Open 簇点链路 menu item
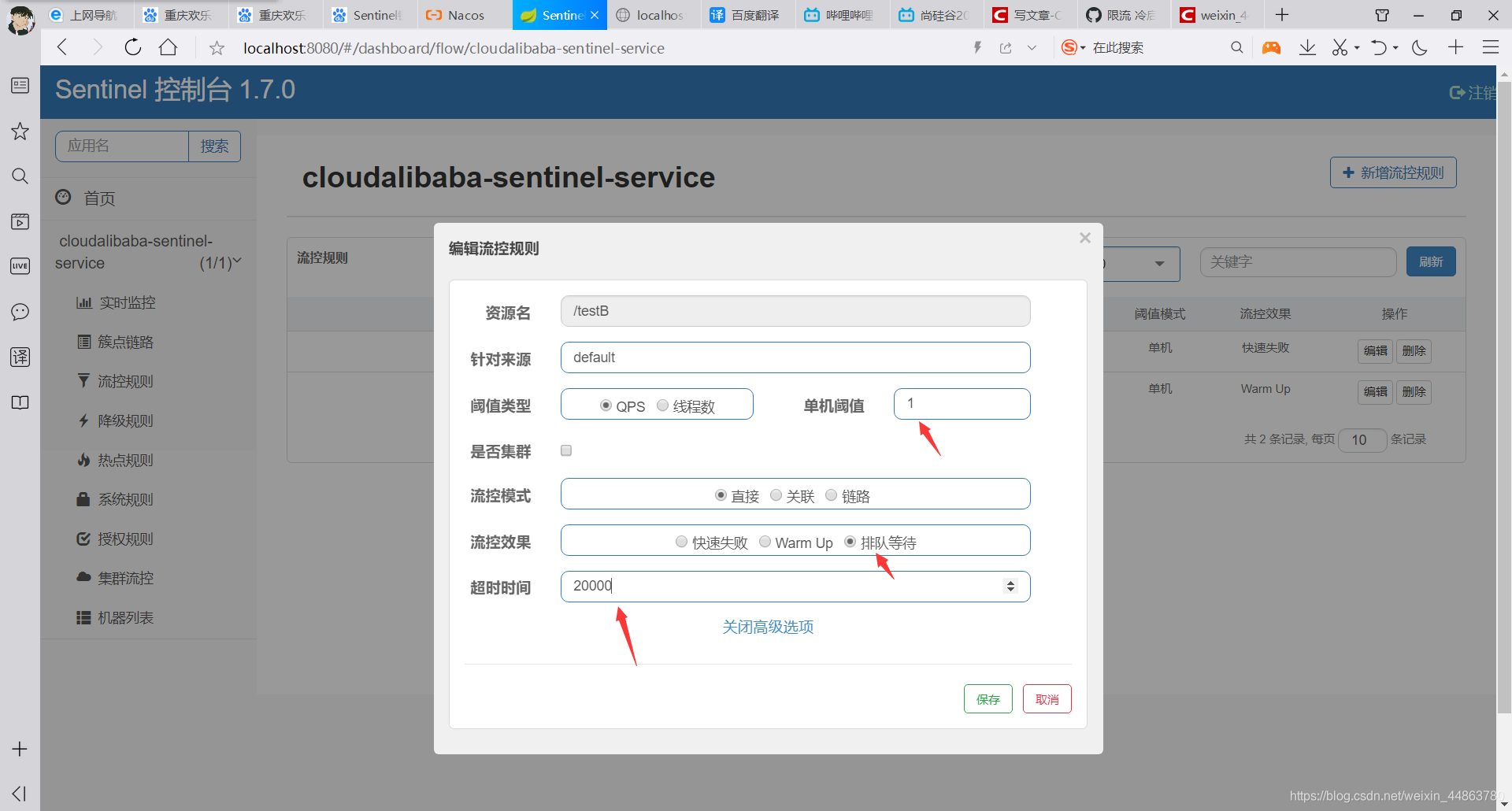The image size is (1512, 811). pos(116,342)
